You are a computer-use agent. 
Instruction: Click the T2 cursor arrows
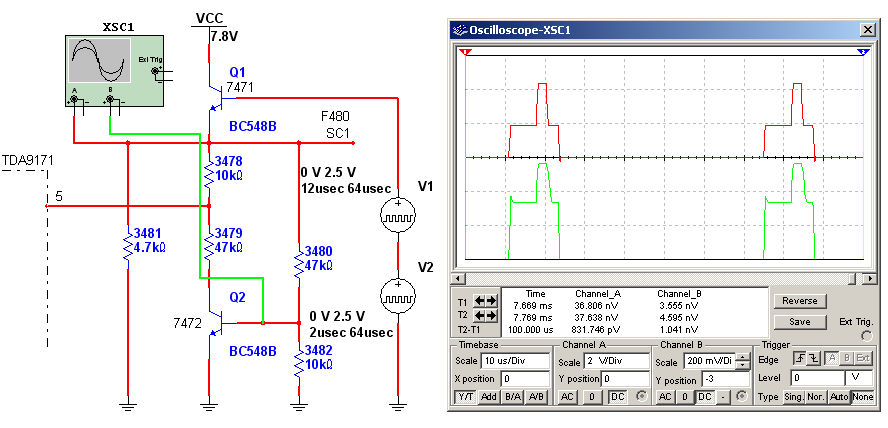484,315
